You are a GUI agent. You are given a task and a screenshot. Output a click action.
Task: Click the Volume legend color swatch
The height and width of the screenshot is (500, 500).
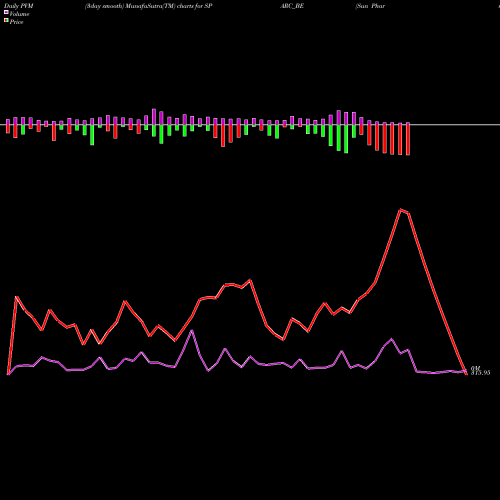6,12
